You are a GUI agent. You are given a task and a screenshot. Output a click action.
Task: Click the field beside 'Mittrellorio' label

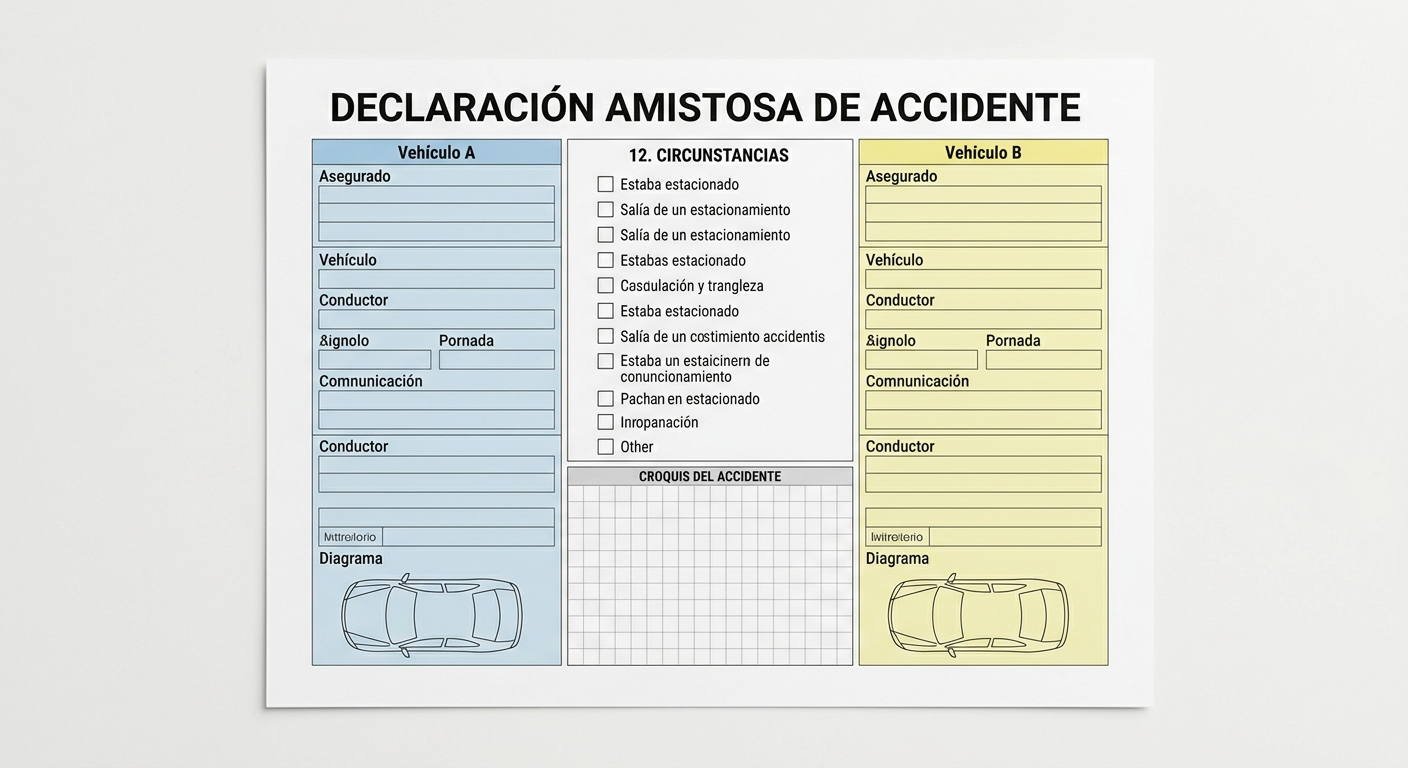tap(468, 537)
